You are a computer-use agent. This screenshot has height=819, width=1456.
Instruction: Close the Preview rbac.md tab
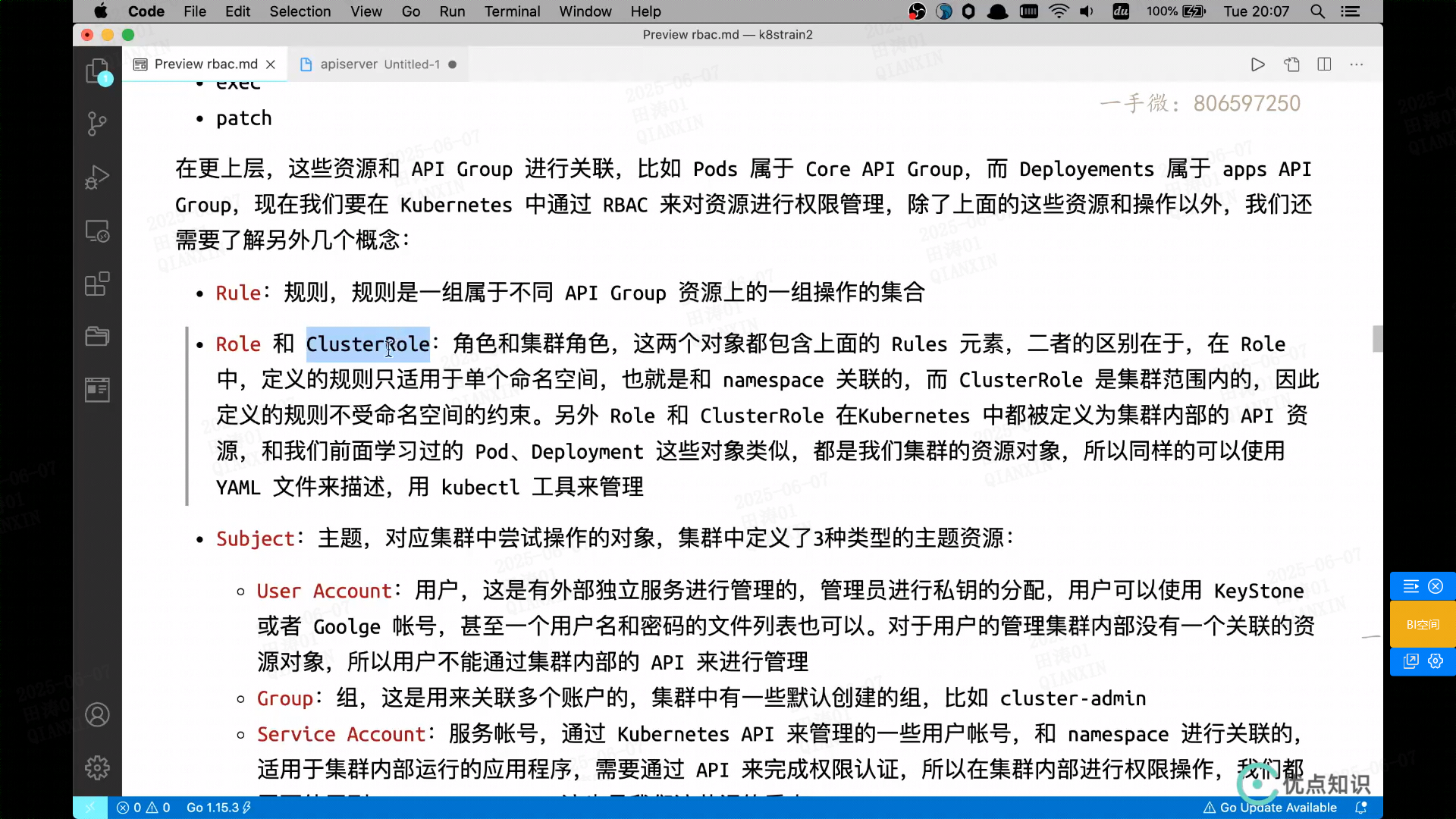(271, 64)
